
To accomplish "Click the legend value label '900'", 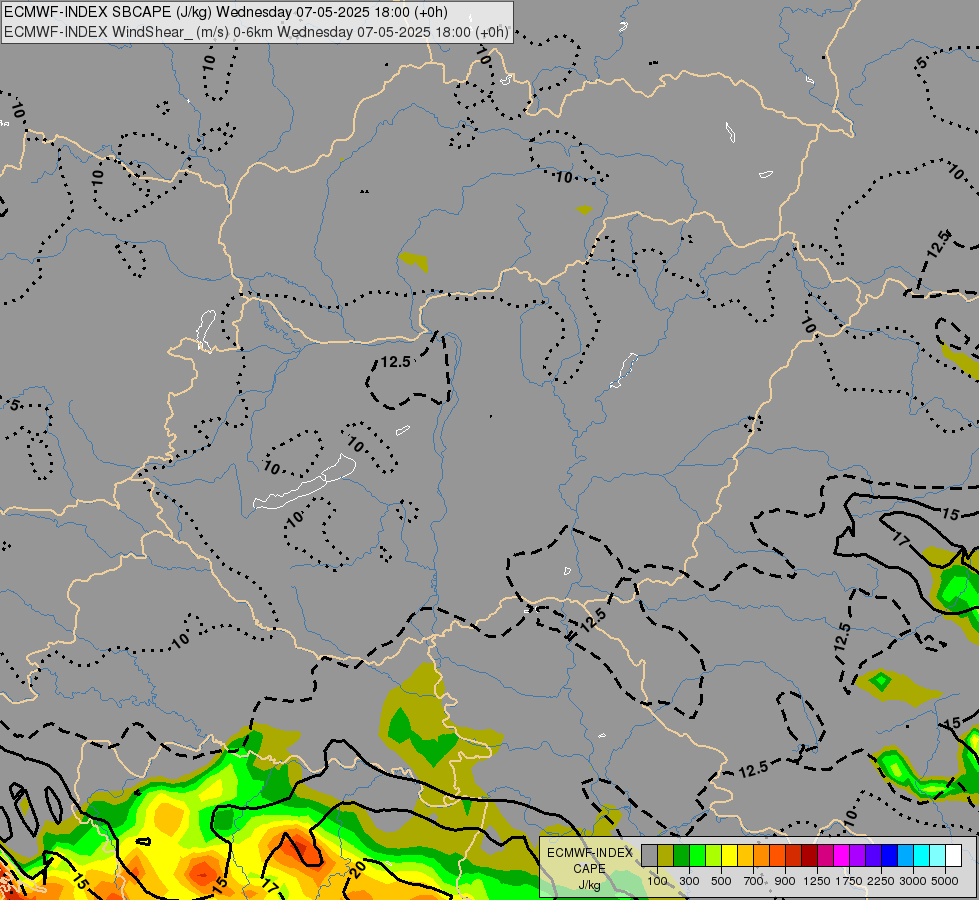I will pyautogui.click(x=785, y=881).
